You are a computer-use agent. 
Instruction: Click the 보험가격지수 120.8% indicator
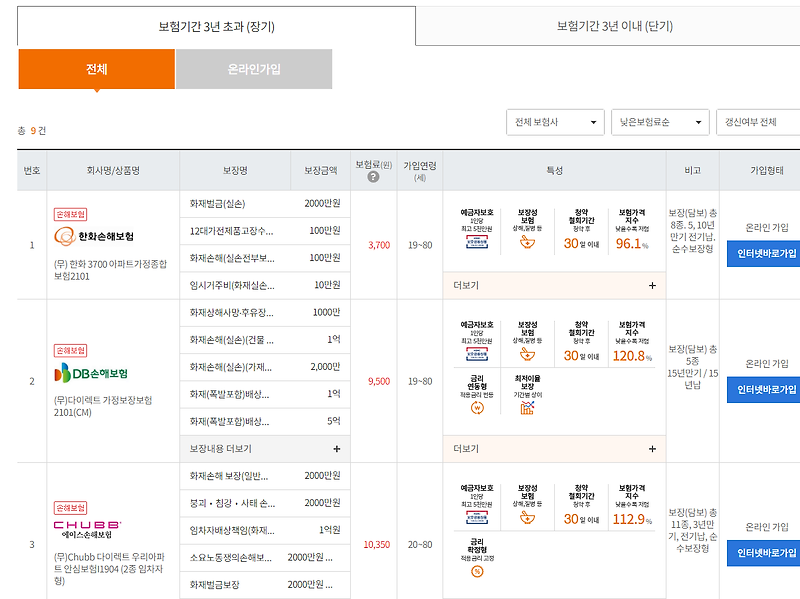tap(632, 342)
